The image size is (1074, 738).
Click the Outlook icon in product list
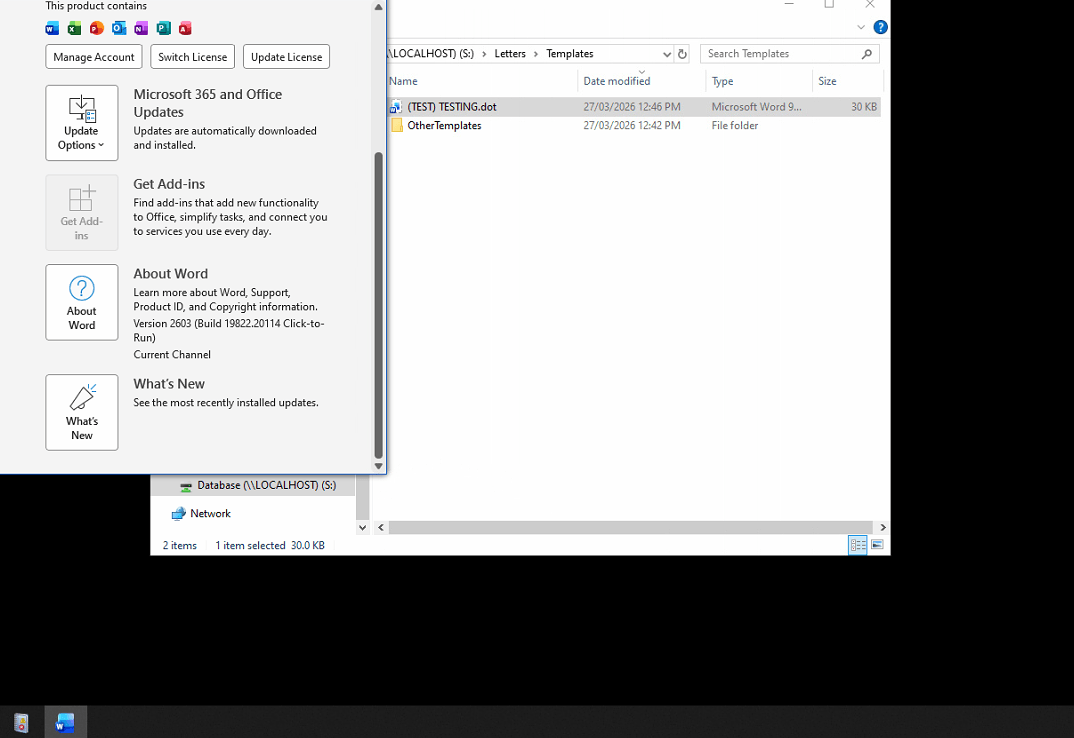tap(118, 28)
